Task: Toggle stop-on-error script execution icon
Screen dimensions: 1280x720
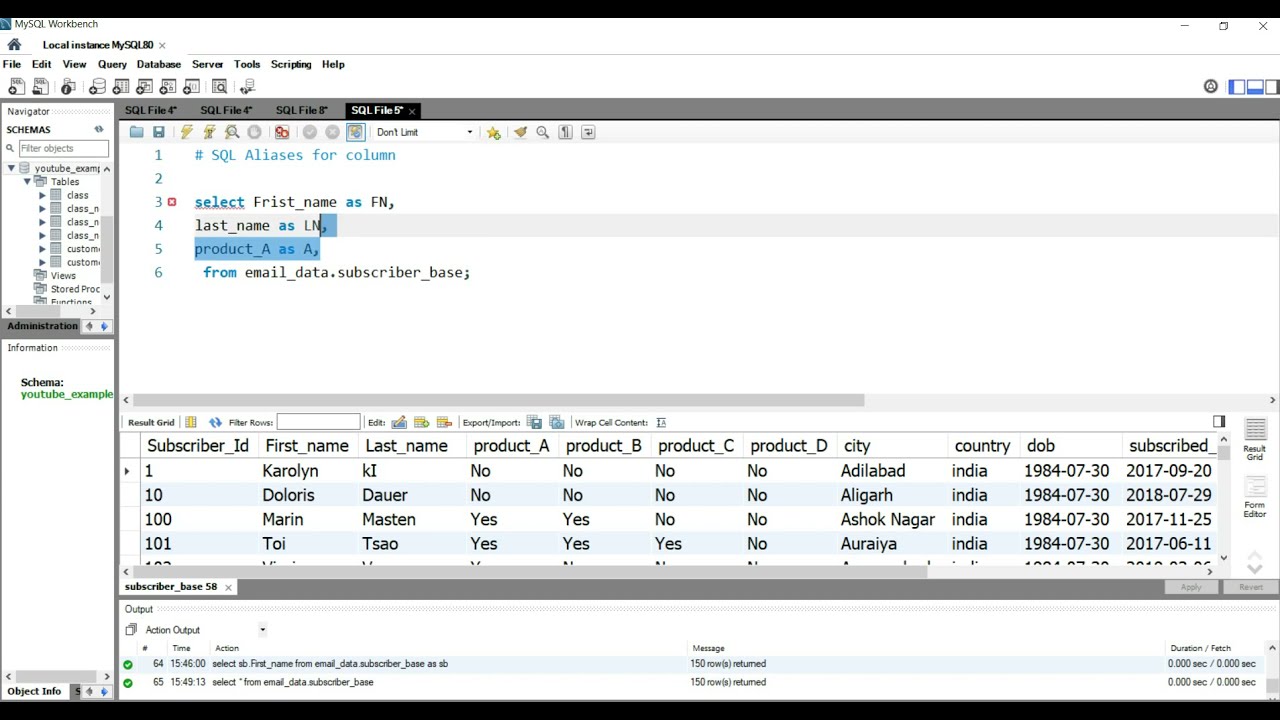Action: pyautogui.click(x=282, y=132)
